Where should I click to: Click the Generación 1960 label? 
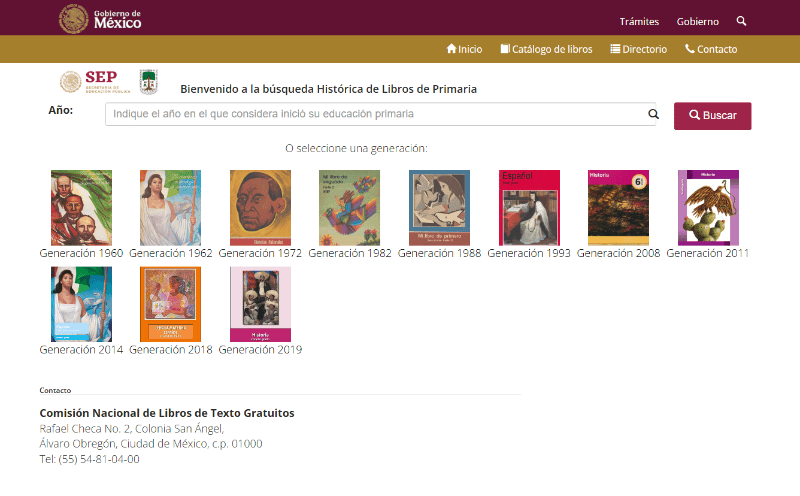tap(81, 253)
